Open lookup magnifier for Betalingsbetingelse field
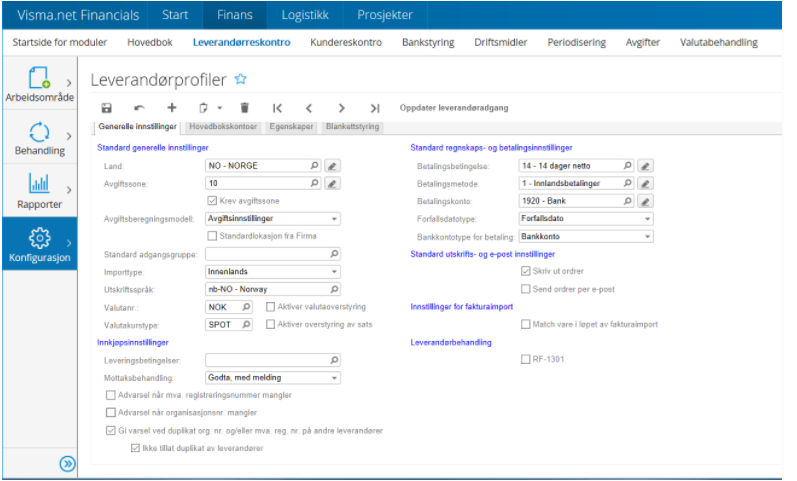 (x=627, y=166)
